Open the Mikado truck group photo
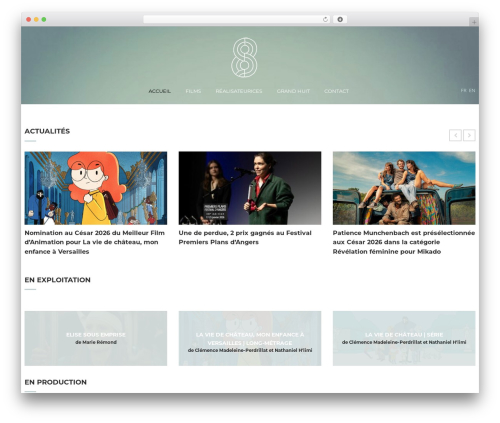Viewport: 500px width, 423px height. click(404, 188)
